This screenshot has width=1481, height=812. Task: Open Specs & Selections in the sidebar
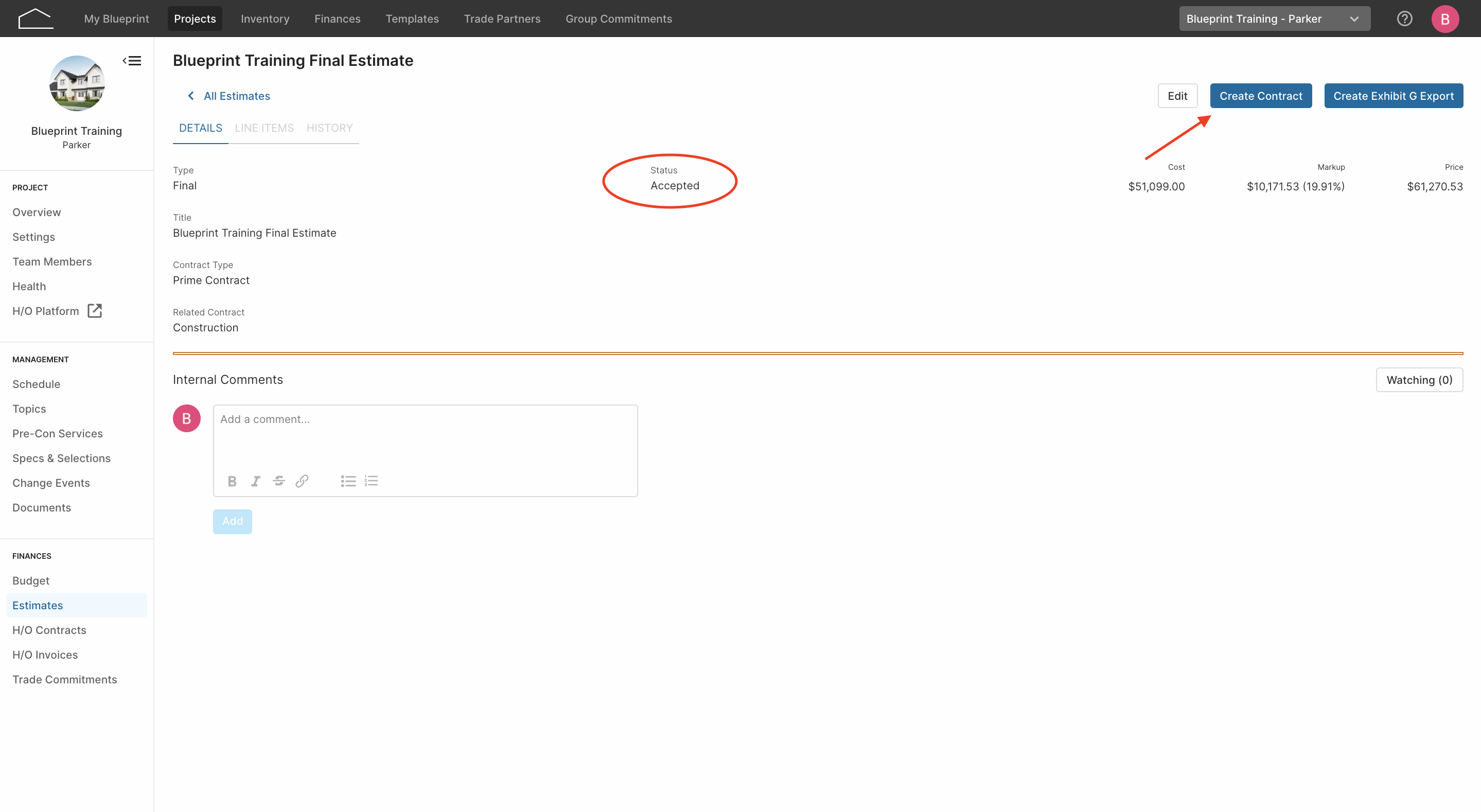pyautogui.click(x=62, y=458)
